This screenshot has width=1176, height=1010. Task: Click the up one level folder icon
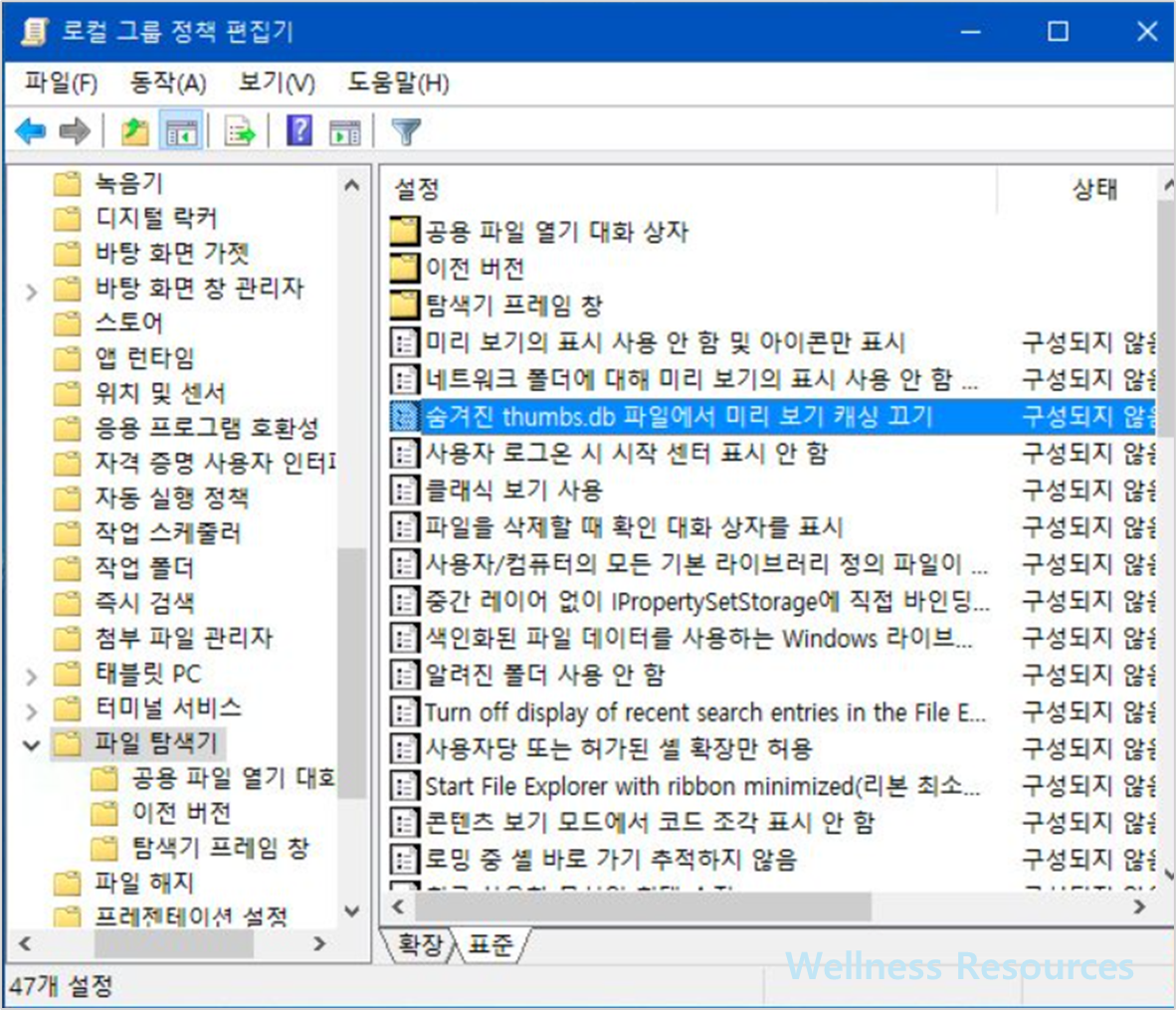135,132
